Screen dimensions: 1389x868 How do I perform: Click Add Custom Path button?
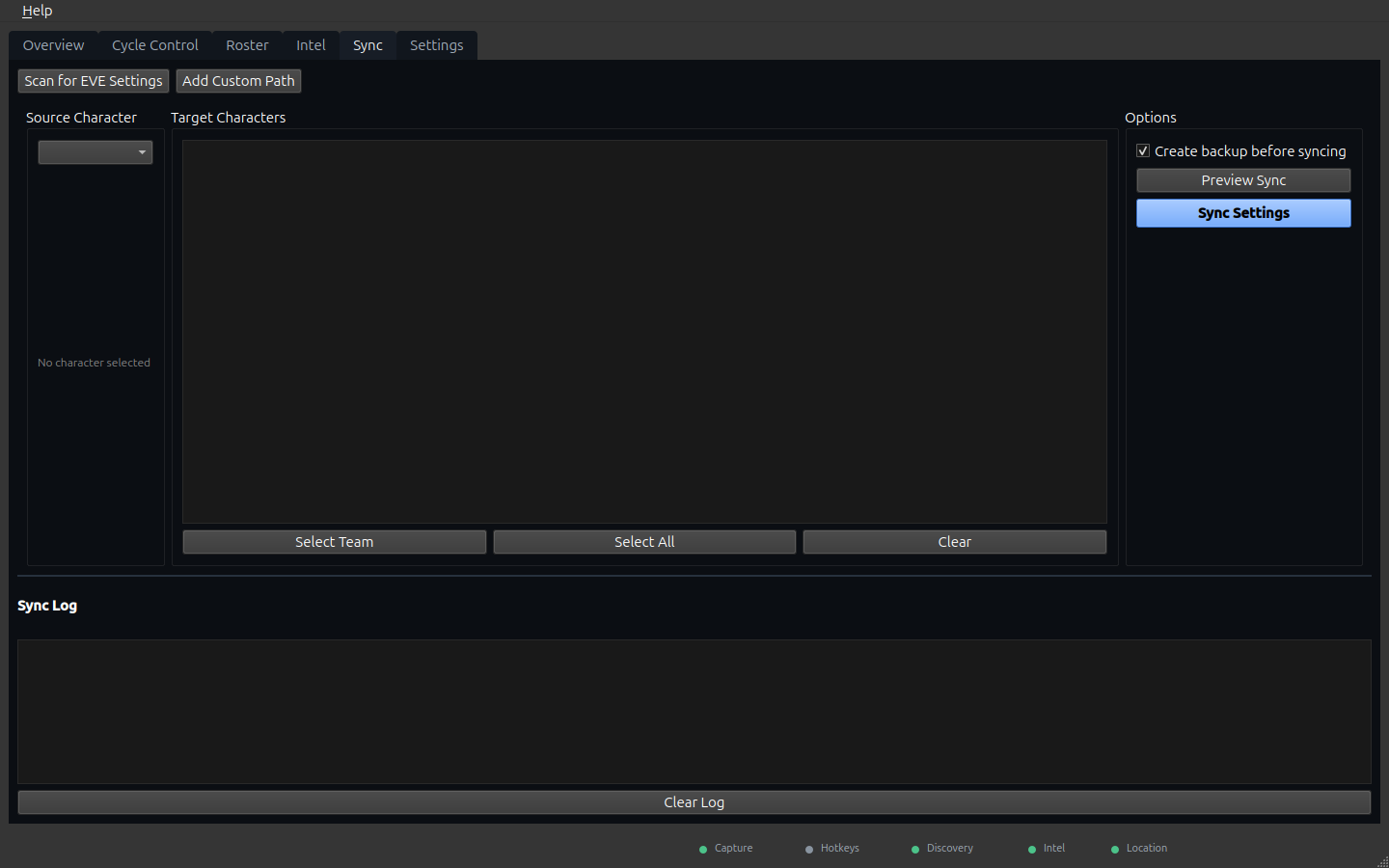pos(238,81)
